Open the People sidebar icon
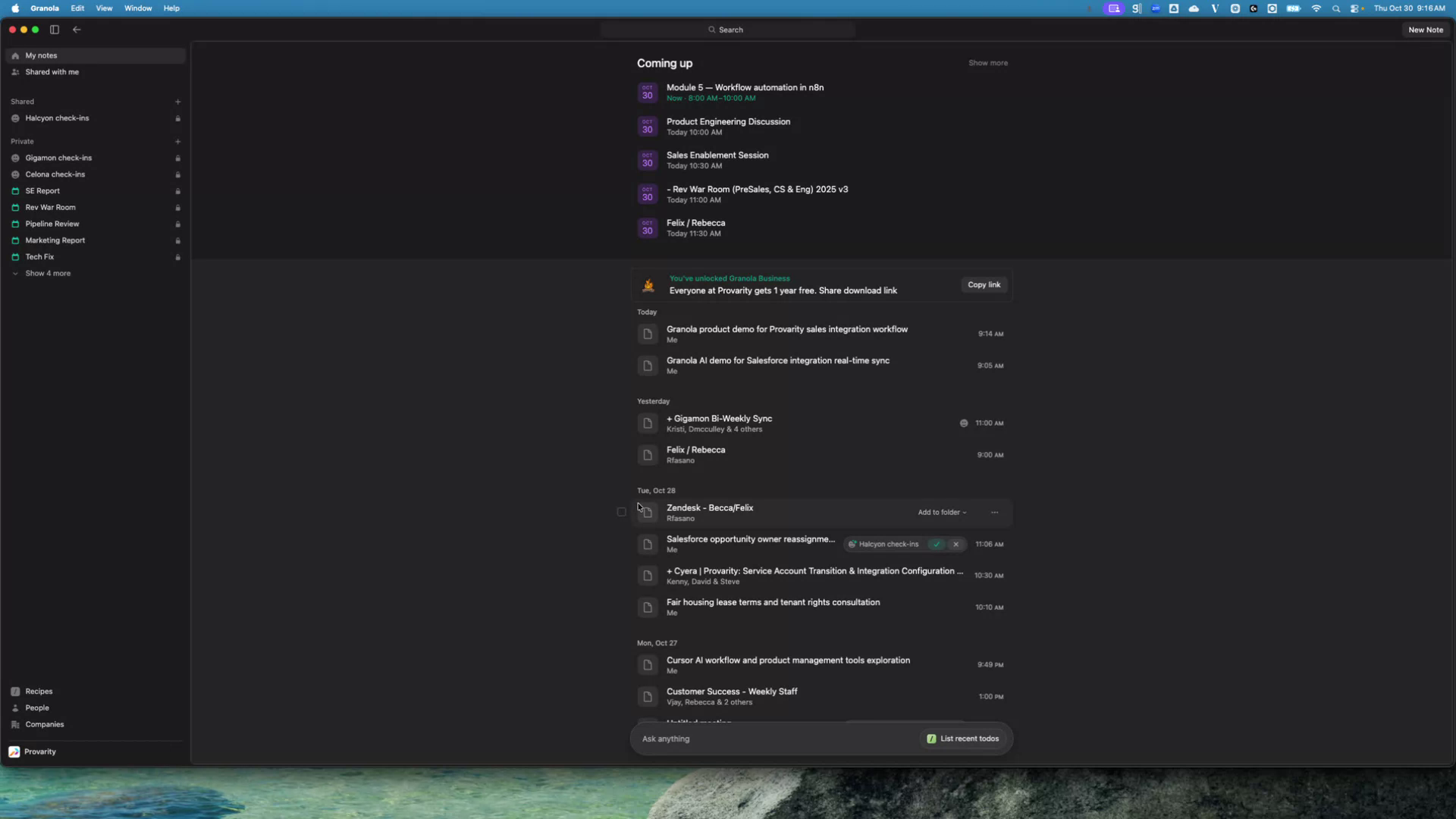The height and width of the screenshot is (819, 1456). pyautogui.click(x=16, y=708)
